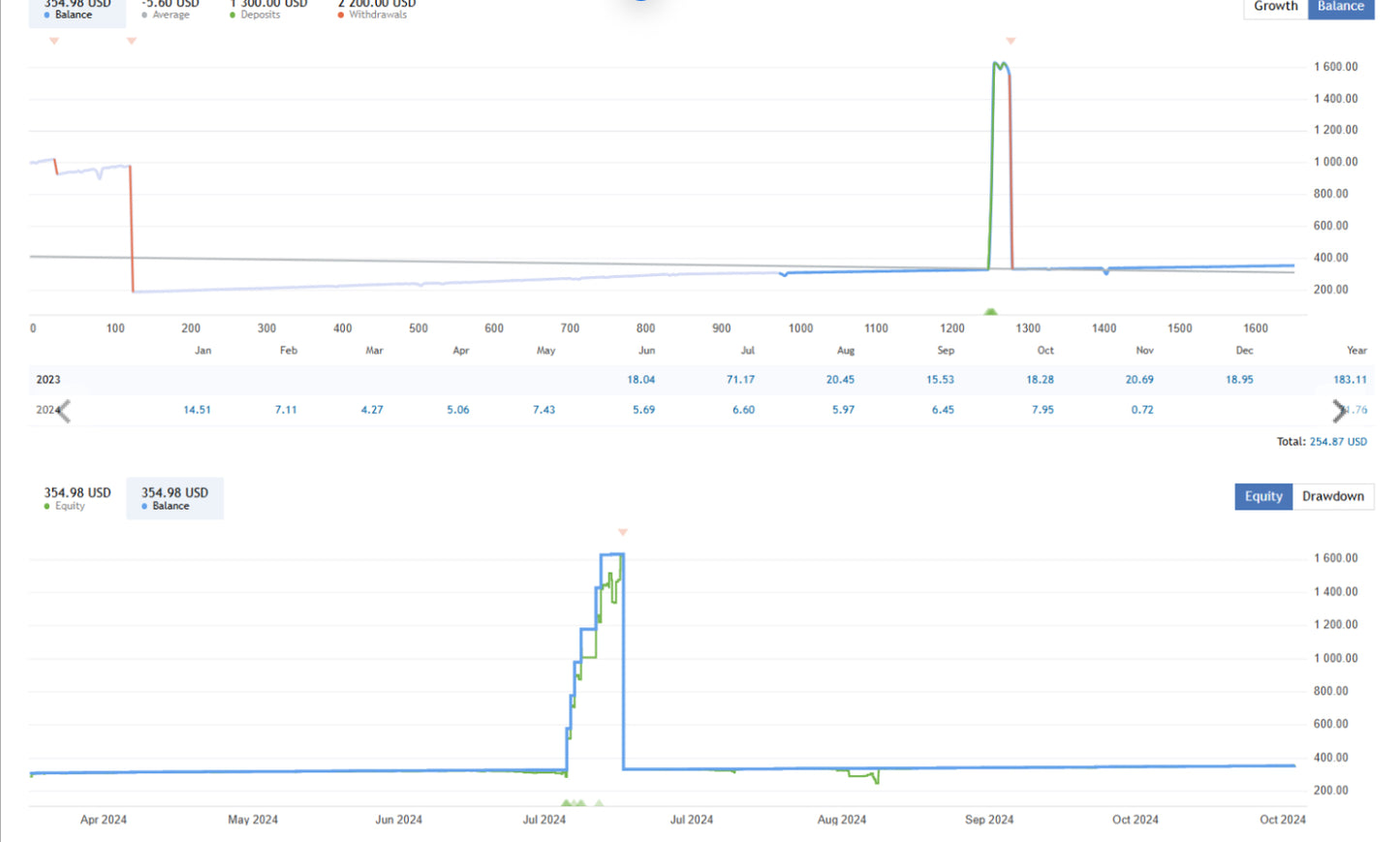
Task: Click the withdrawal marker above trade 100 drop
Action: click(132, 41)
